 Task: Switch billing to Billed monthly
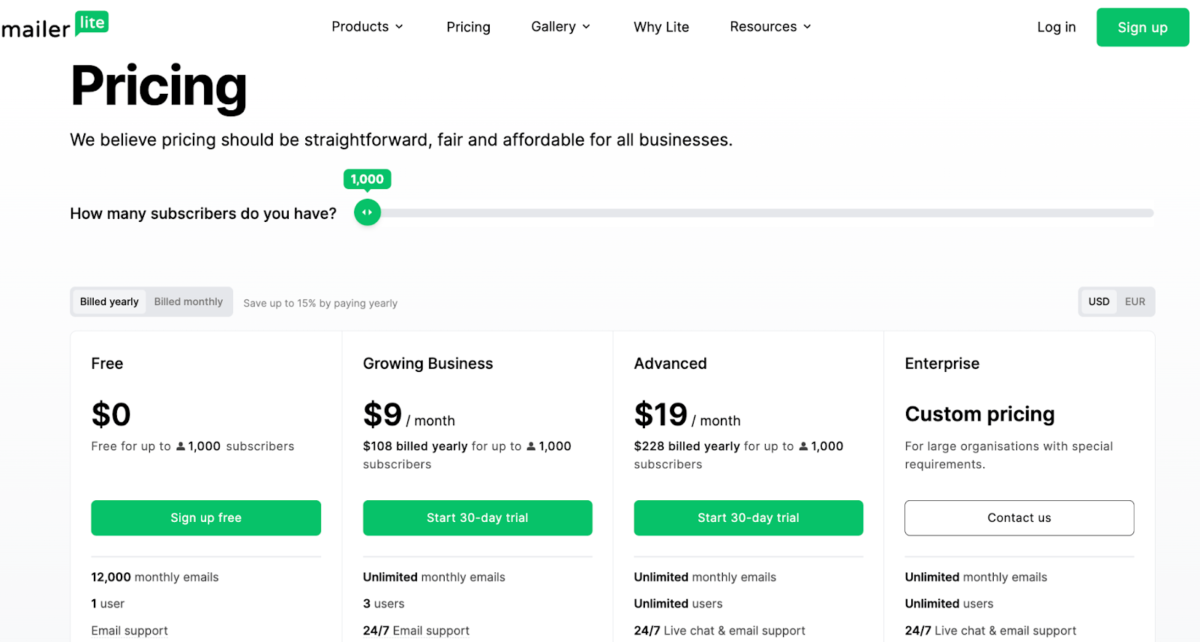pyautogui.click(x=189, y=301)
